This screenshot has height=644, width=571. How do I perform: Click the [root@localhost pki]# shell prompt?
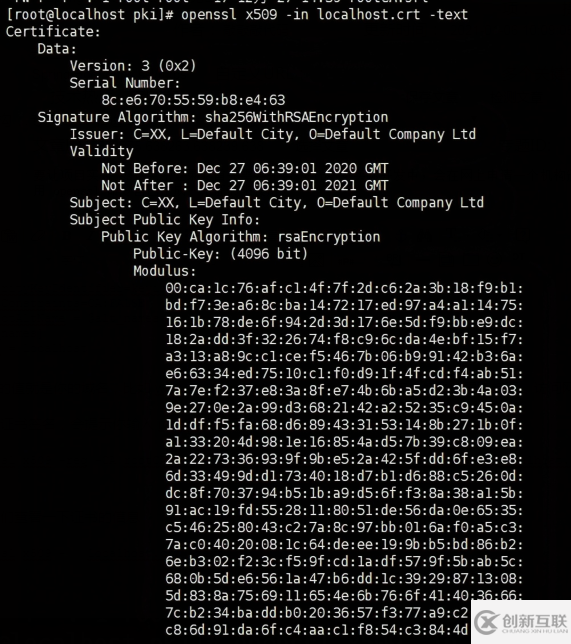(x=90, y=15)
